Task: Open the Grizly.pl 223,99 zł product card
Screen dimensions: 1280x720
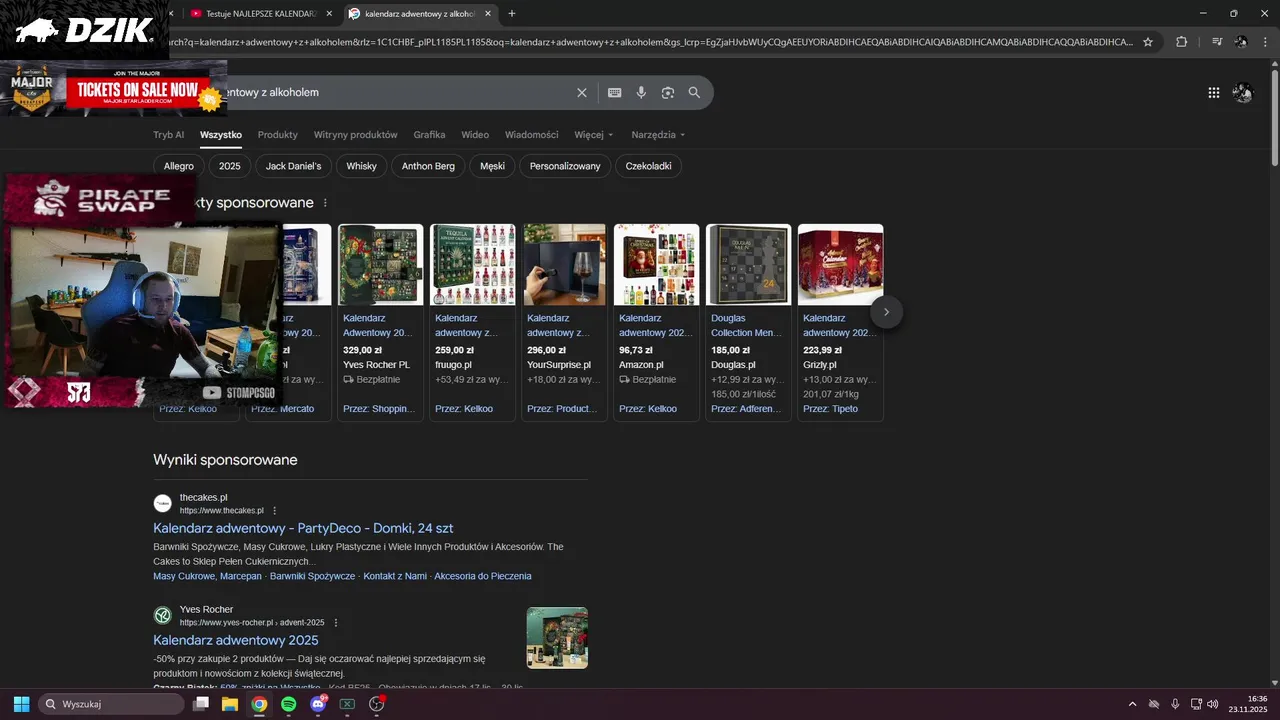Action: (840, 322)
